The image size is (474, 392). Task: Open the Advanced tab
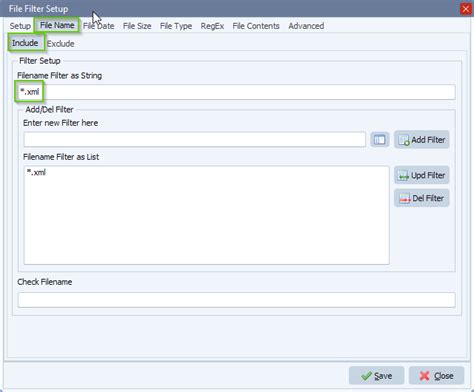[306, 26]
